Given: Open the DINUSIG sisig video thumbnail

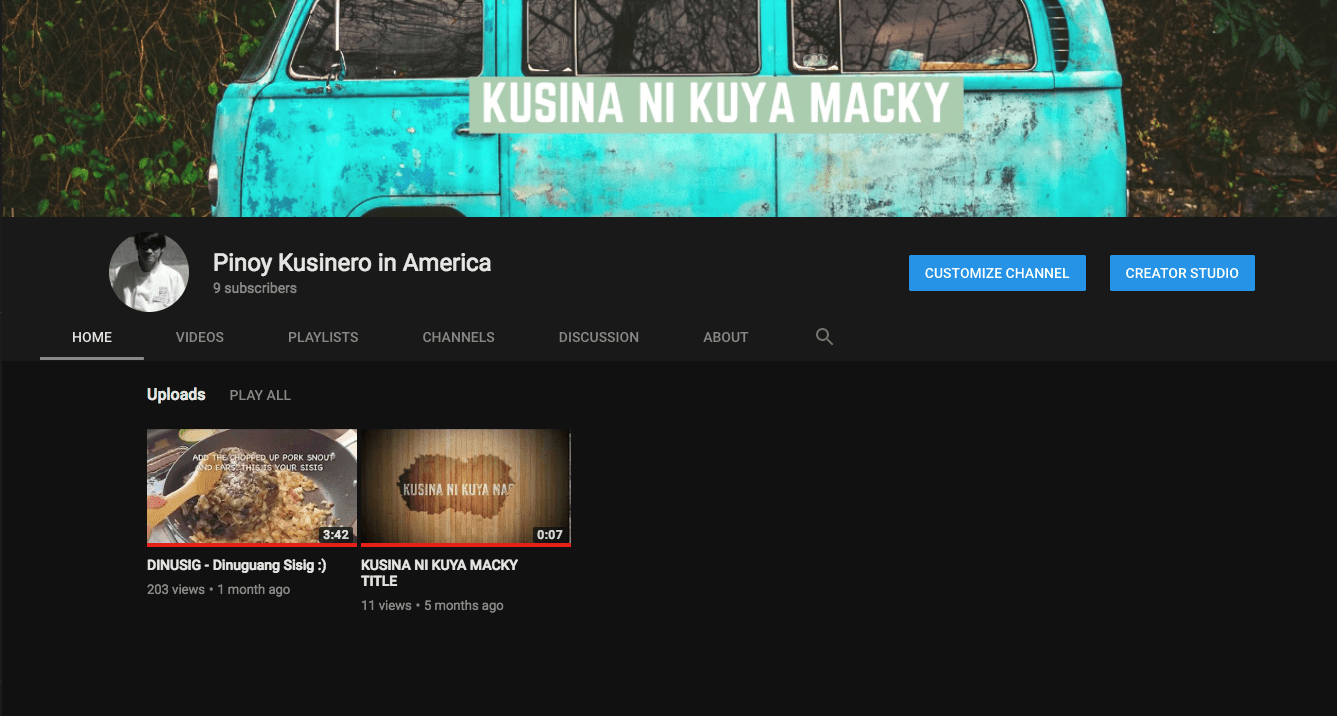Looking at the screenshot, I should coord(251,486).
